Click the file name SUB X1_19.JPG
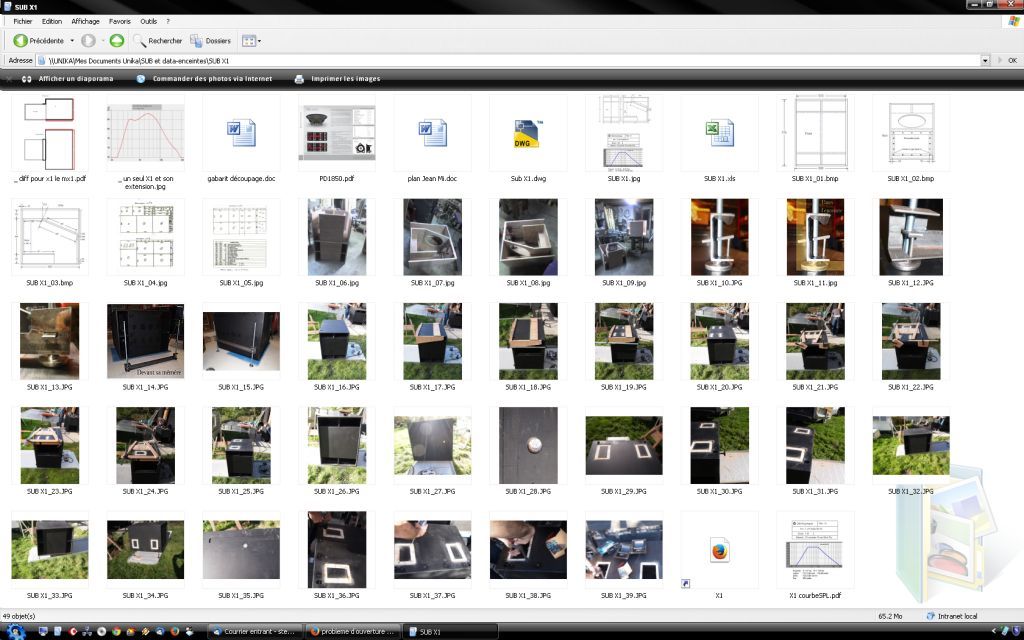 624,387
